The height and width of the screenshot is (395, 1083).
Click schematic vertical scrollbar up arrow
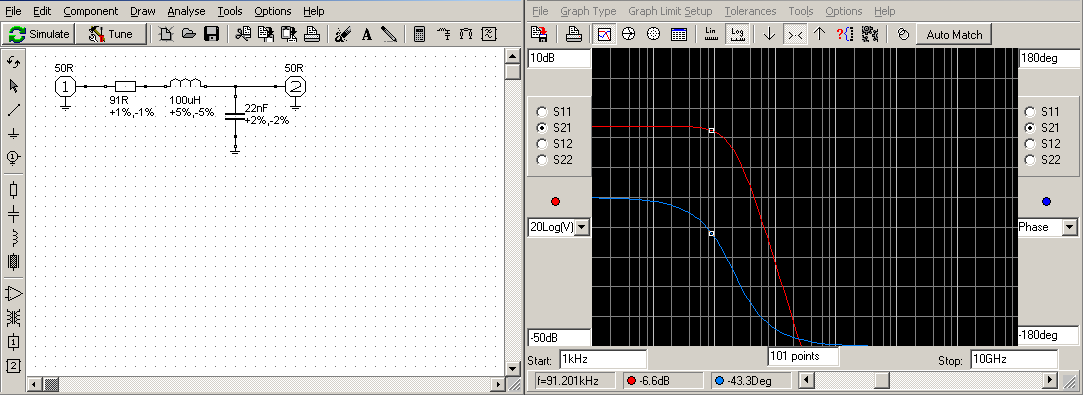(x=512, y=57)
